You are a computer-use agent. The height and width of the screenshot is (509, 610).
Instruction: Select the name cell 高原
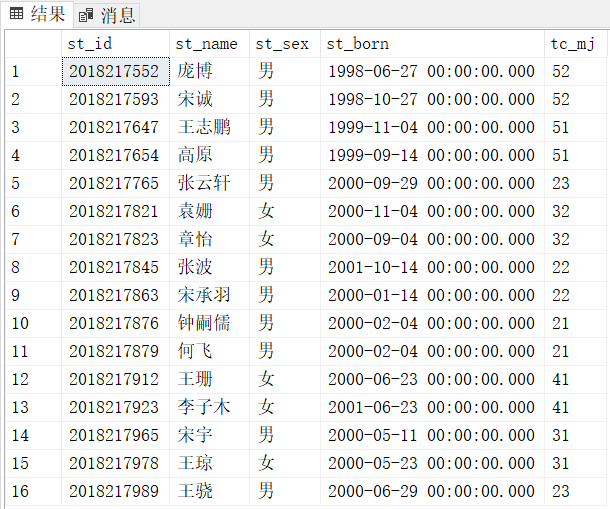209,156
